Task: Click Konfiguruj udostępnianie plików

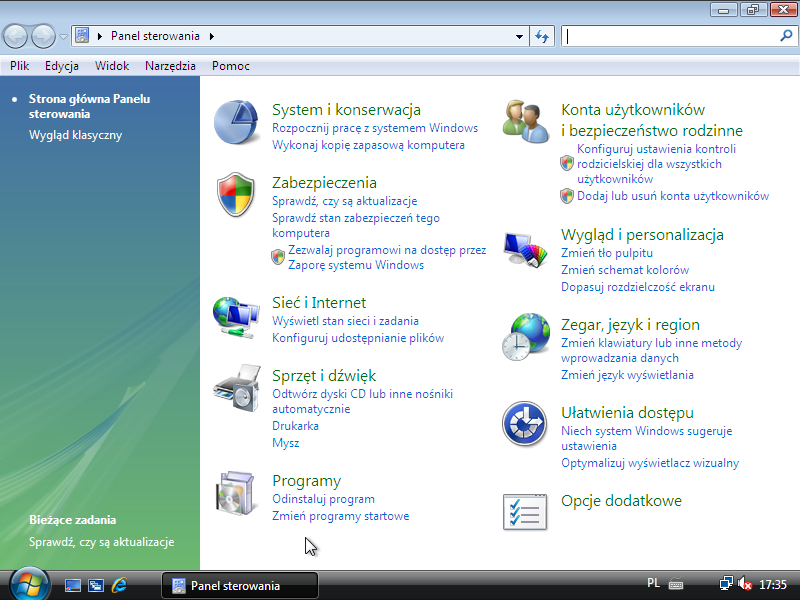Action: pyautogui.click(x=358, y=338)
